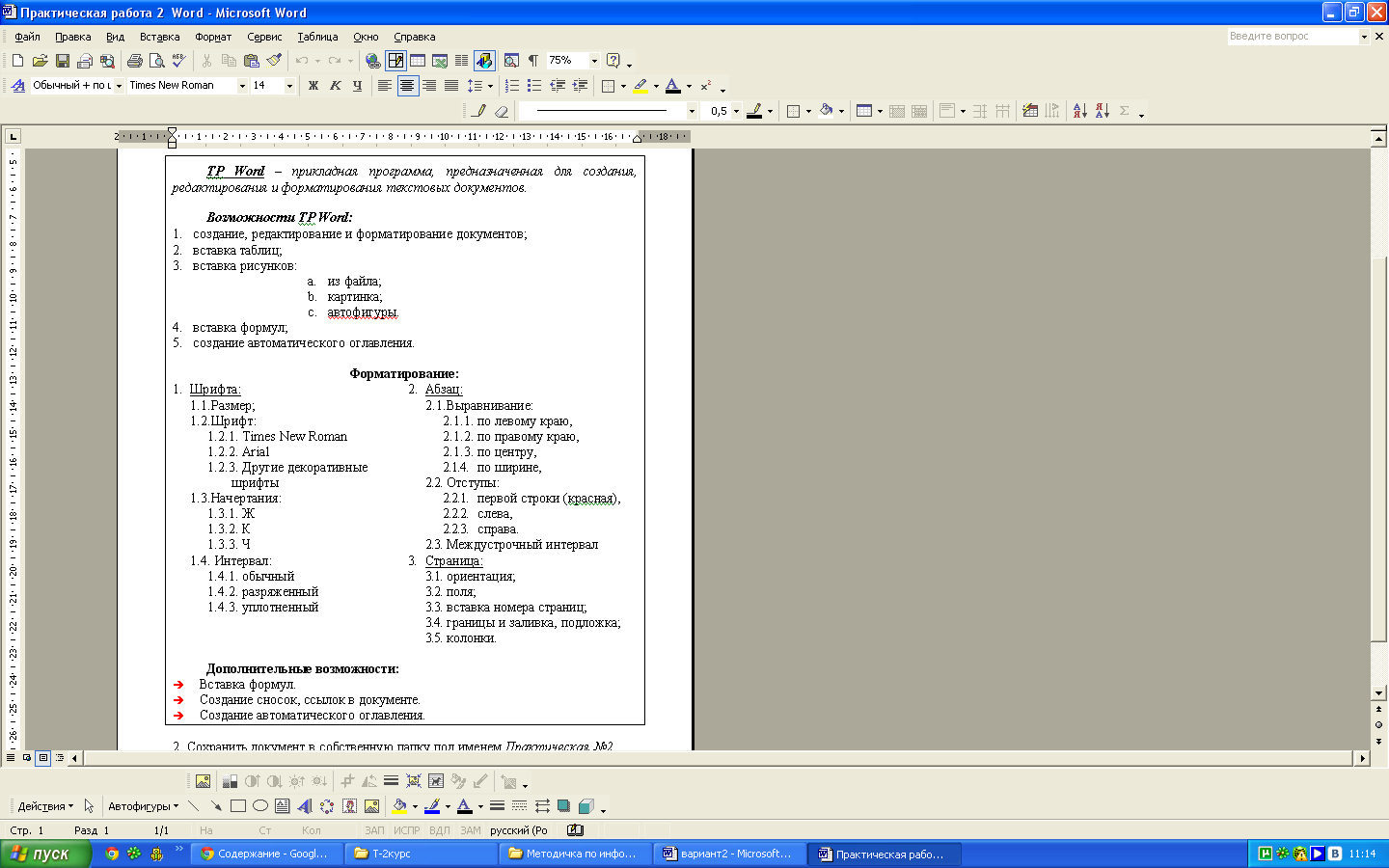Image resolution: width=1389 pixels, height=868 pixels.
Task: Open the Т-2курс folder taskbar button
Action: (421, 854)
